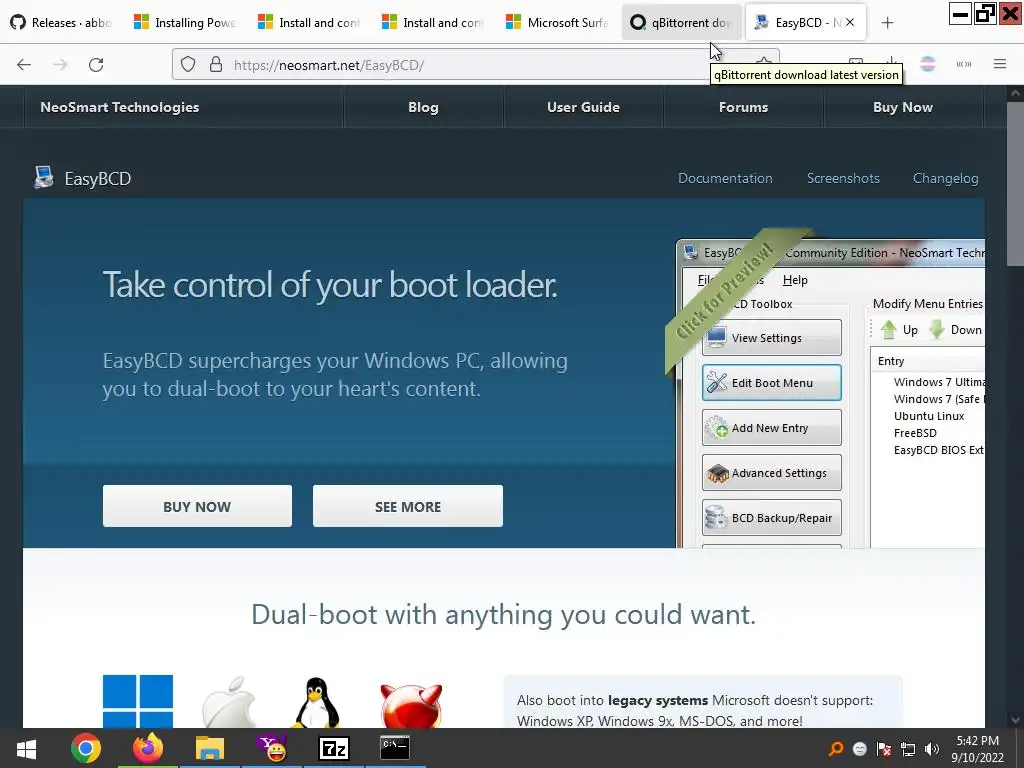Click the shield tracking protection icon

(x=188, y=65)
